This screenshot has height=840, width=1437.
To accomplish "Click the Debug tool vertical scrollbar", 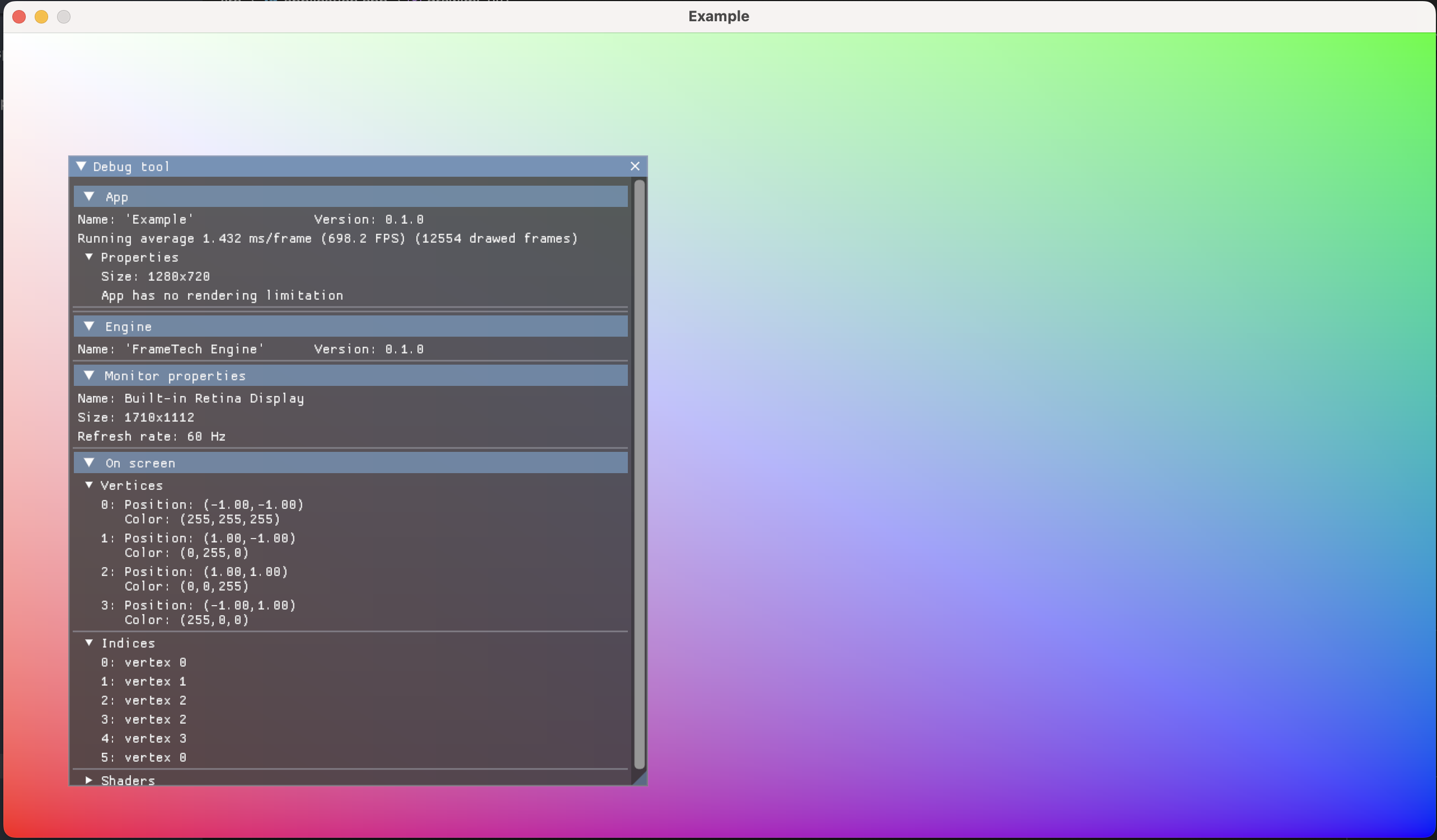I will click(639, 473).
